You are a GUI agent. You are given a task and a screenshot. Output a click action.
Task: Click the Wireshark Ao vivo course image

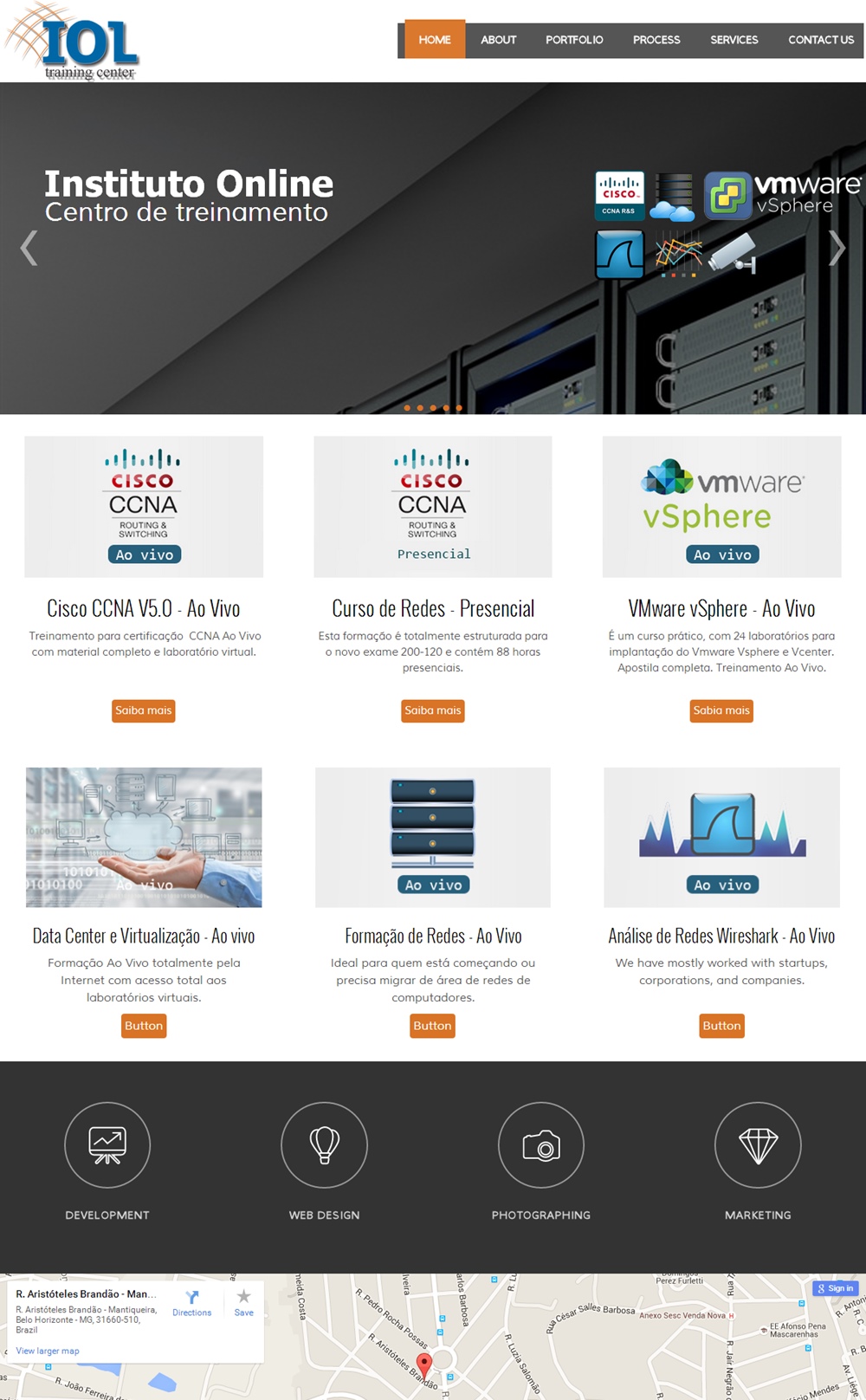722,837
